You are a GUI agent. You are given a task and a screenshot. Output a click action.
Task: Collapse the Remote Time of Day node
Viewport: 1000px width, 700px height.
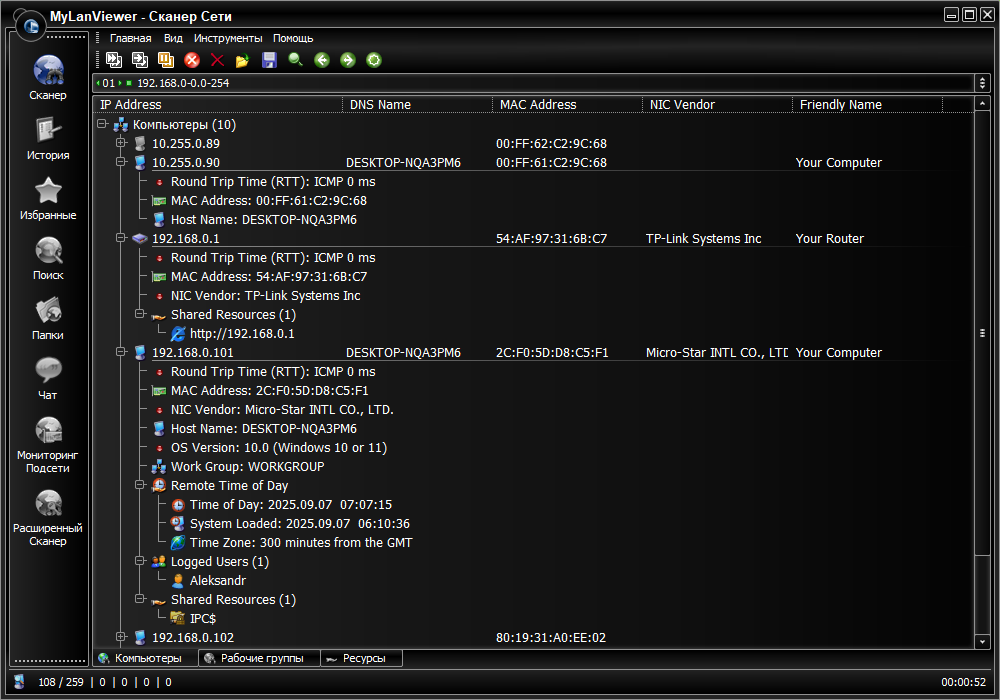[x=140, y=485]
